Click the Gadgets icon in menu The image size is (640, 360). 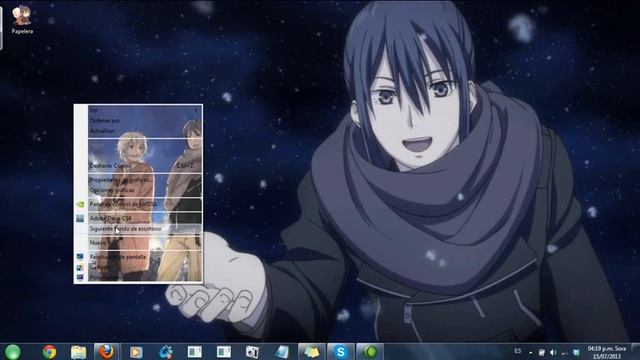(80, 268)
